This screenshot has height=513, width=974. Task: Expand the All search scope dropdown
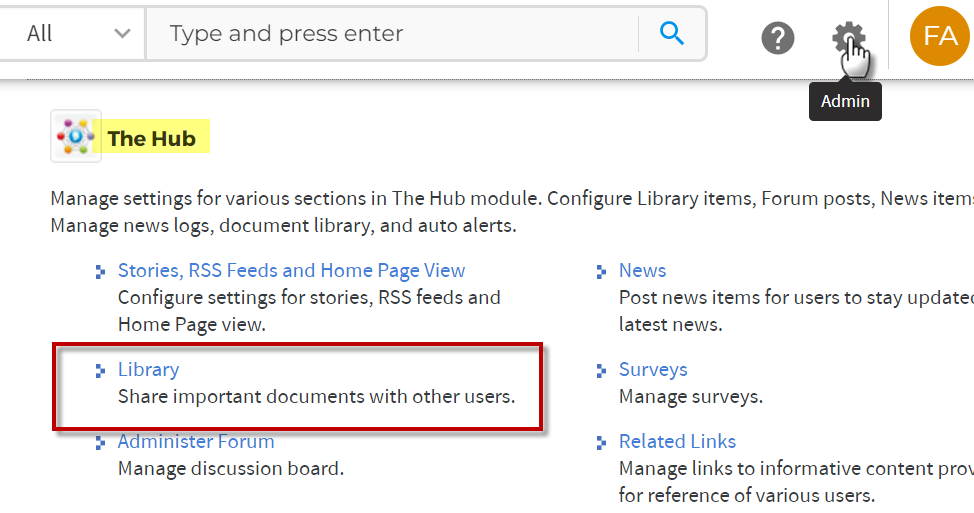pos(72,34)
